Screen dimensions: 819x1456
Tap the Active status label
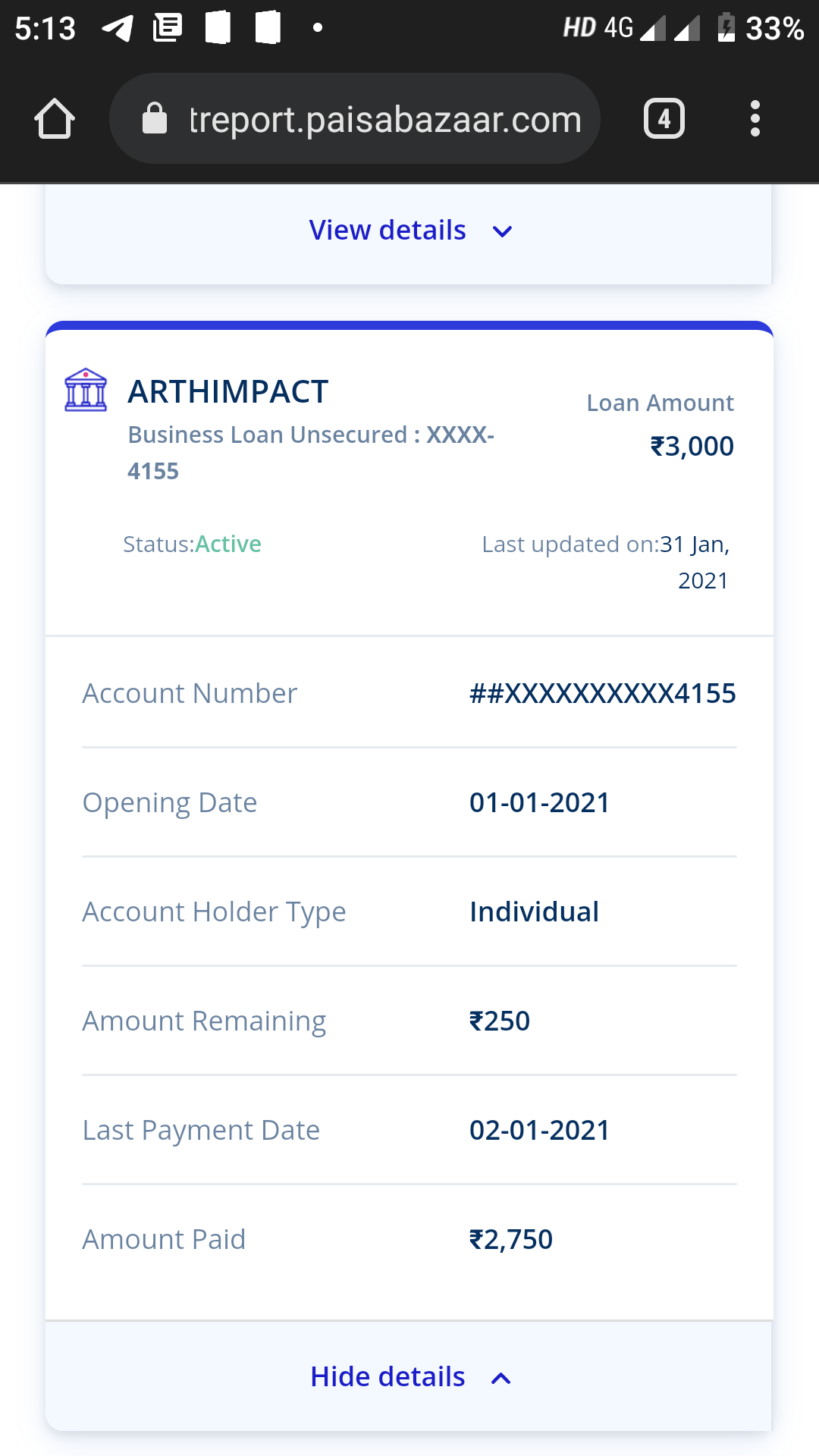click(x=228, y=544)
